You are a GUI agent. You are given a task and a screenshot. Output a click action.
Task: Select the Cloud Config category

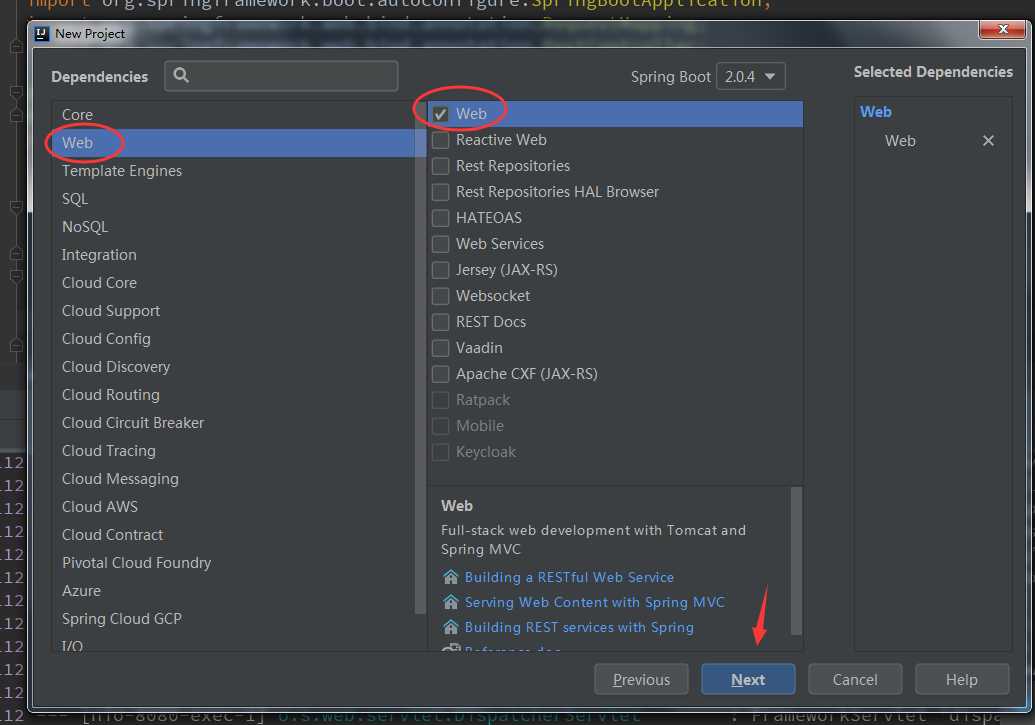234,339
